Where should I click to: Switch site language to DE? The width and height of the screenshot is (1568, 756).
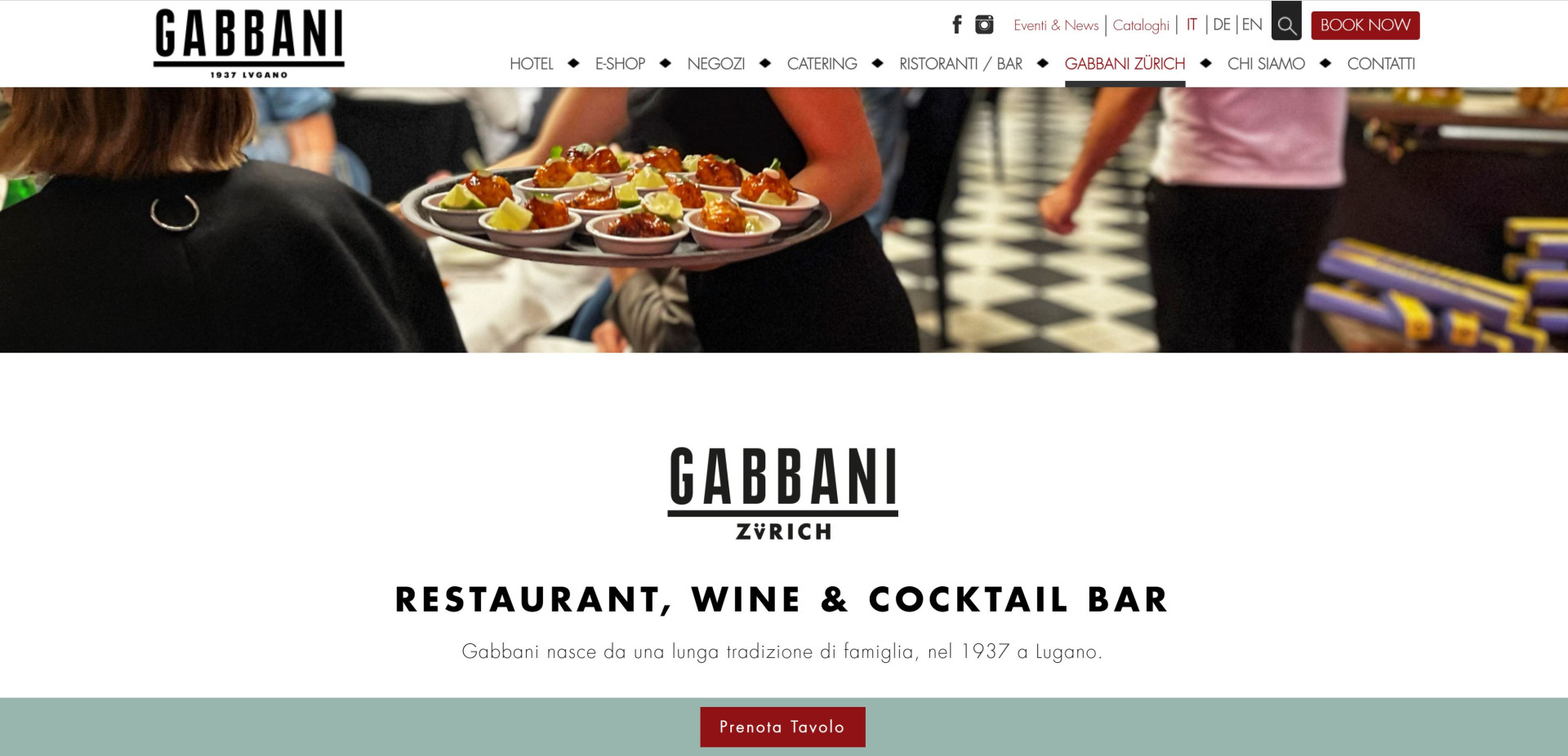coord(1222,24)
